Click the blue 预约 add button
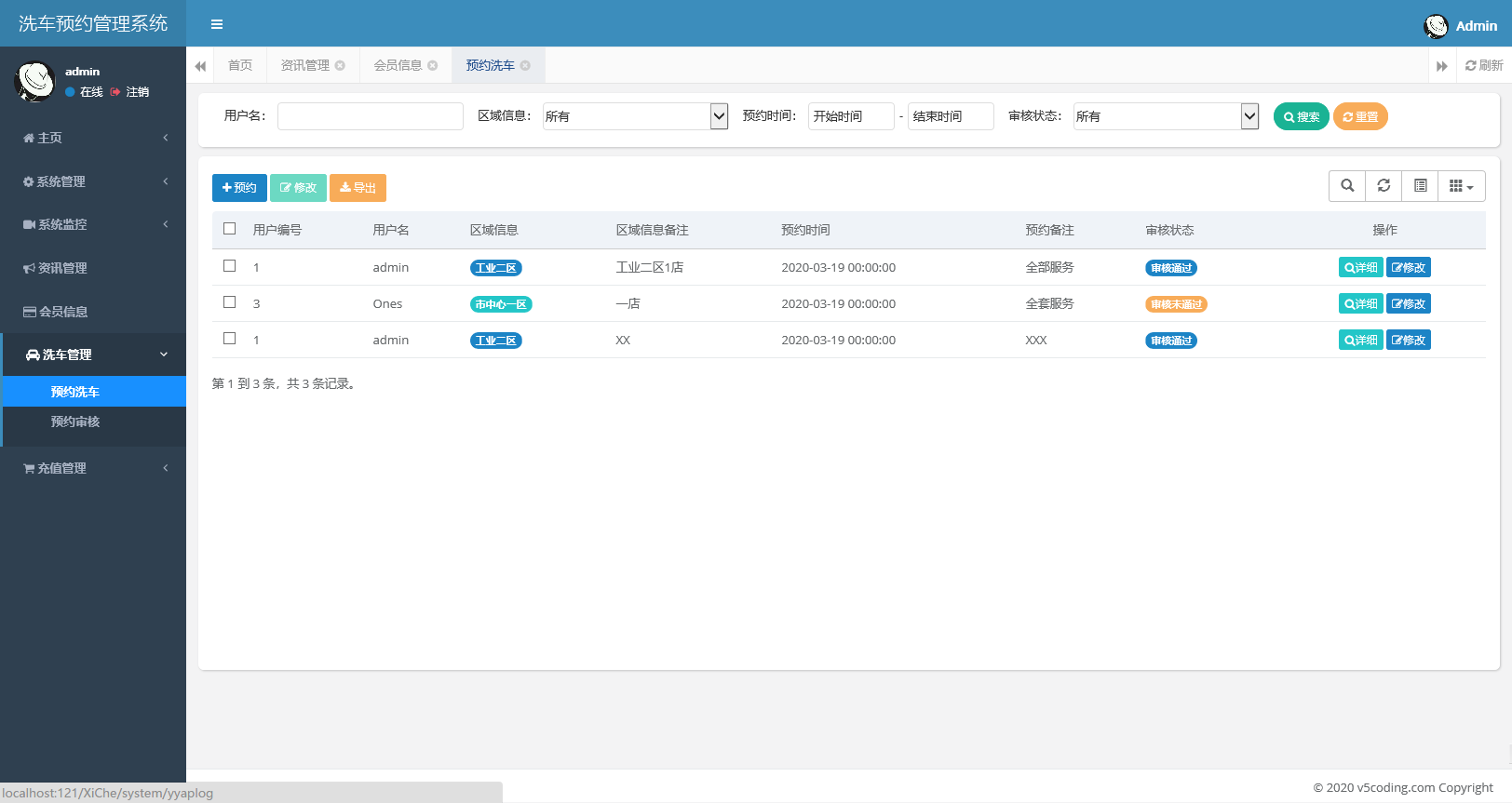The image size is (1512, 803). (239, 188)
